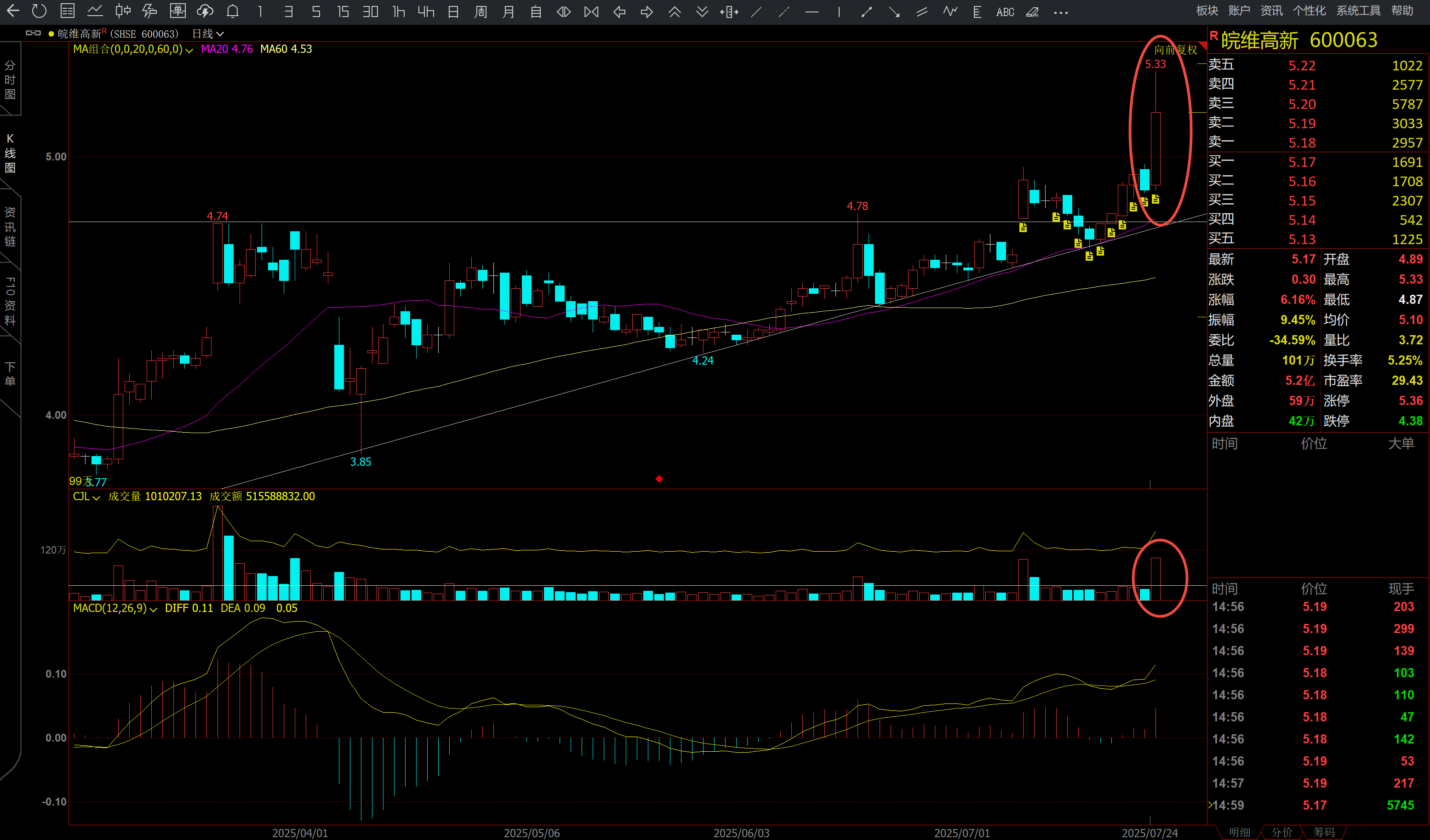This screenshot has height=840, width=1430.
Task: Click the zigzag wave line tool
Action: 950,11
